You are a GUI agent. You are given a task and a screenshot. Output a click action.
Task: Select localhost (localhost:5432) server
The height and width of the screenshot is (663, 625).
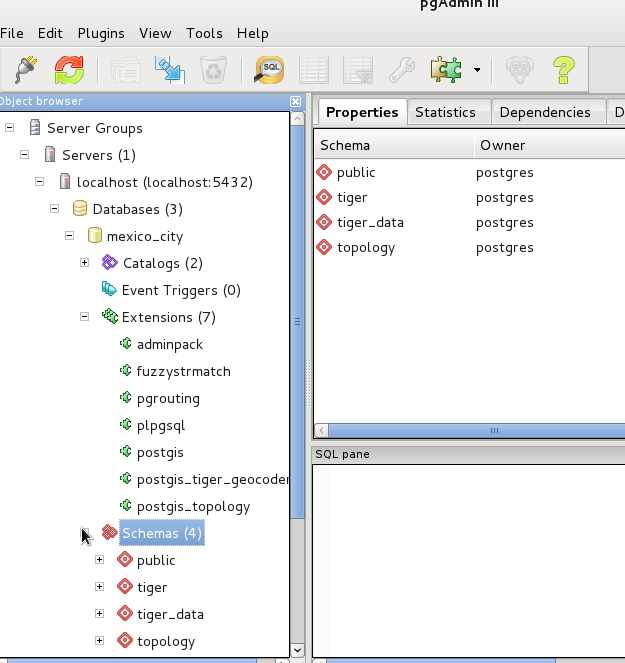point(165,182)
